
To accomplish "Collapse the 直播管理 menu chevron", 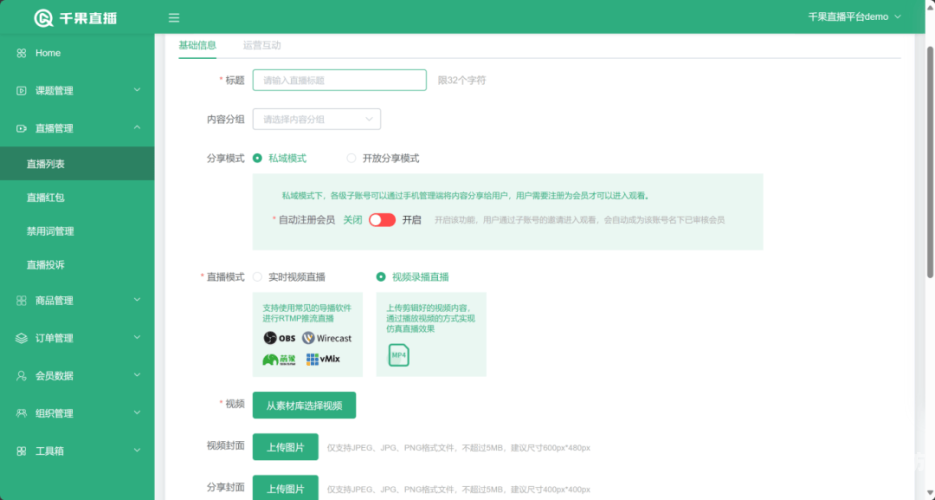I will tap(137, 128).
